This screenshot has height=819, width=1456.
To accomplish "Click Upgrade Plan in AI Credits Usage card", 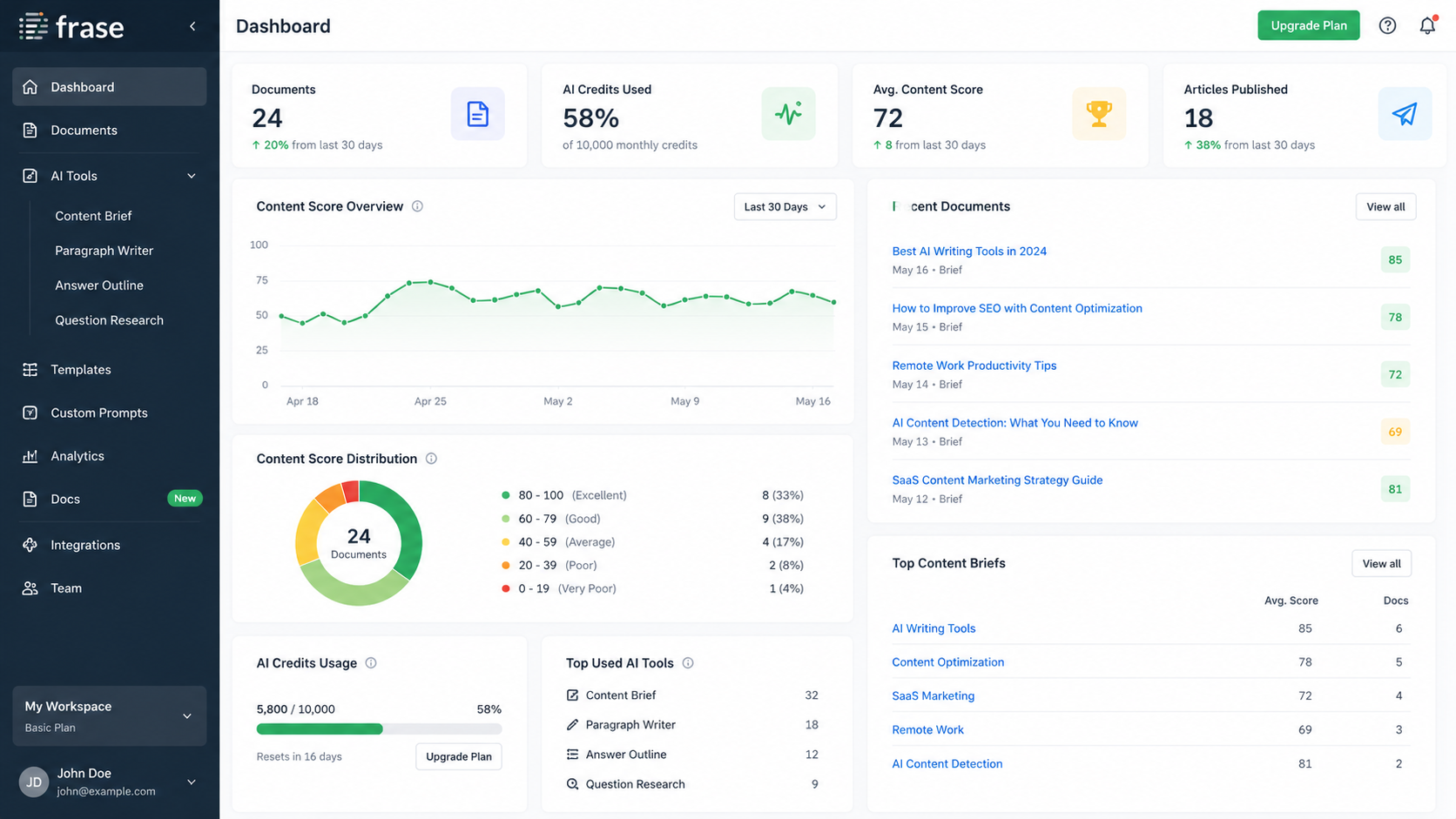I will pyautogui.click(x=458, y=756).
